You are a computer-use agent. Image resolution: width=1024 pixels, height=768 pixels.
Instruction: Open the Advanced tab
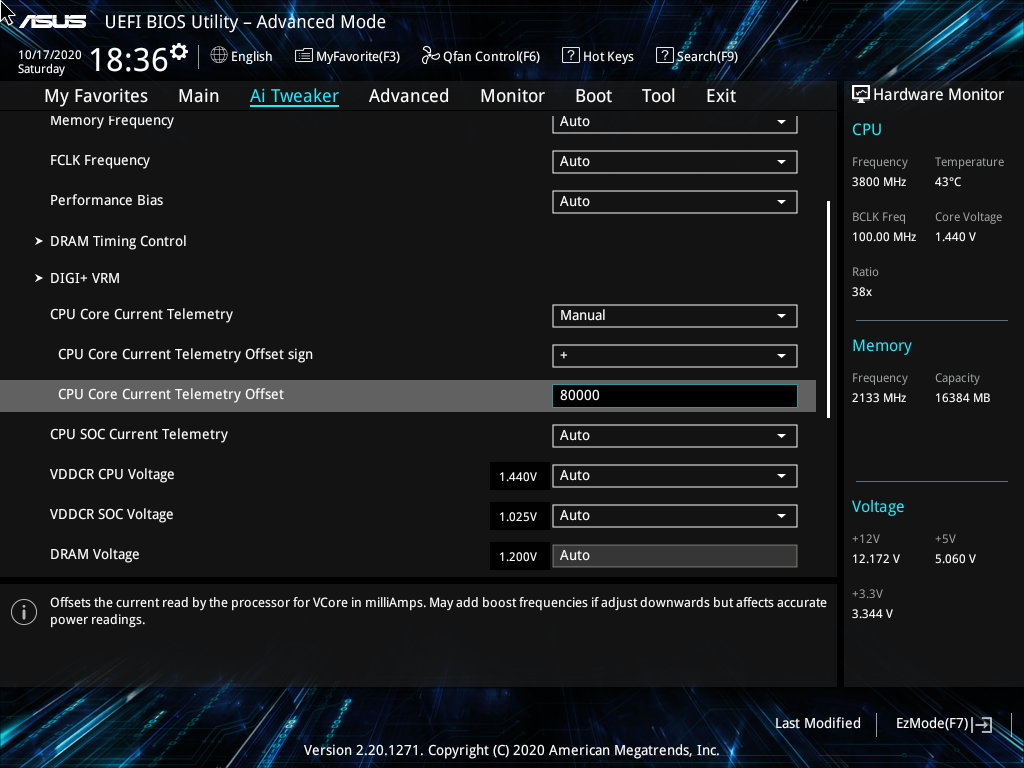pos(409,96)
